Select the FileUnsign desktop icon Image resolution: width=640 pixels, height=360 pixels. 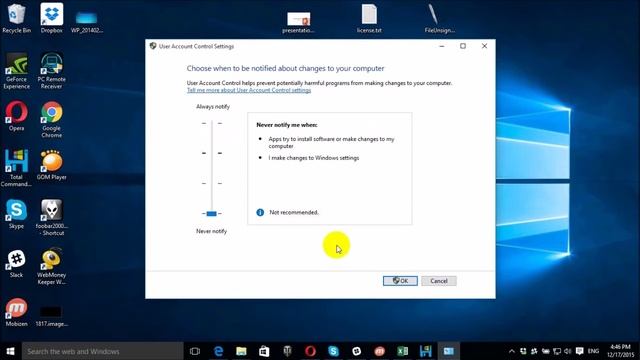439,19
